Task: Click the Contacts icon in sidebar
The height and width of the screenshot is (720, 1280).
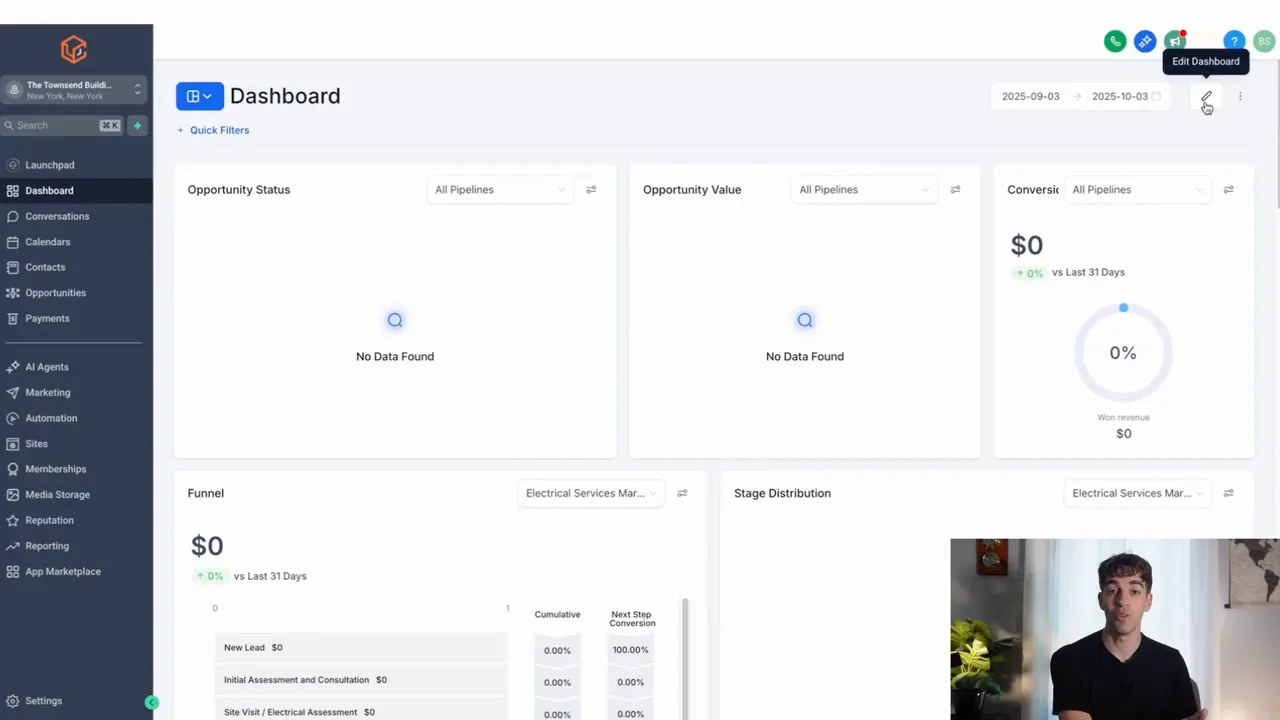Action: click(x=12, y=267)
